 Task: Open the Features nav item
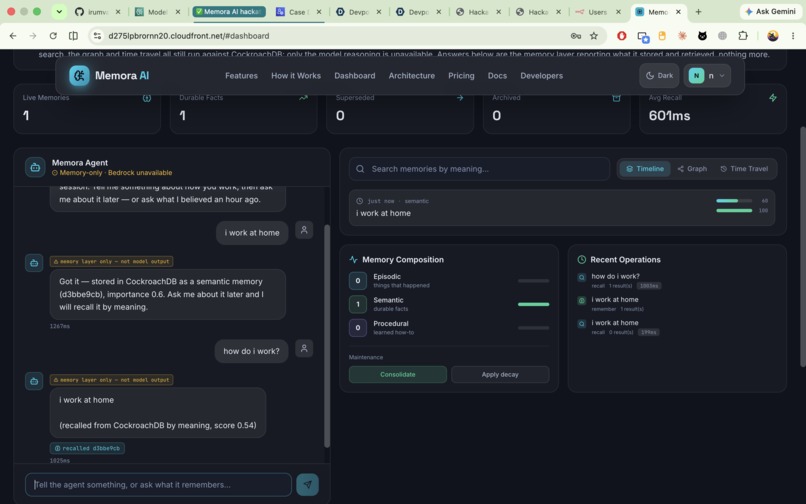(241, 76)
